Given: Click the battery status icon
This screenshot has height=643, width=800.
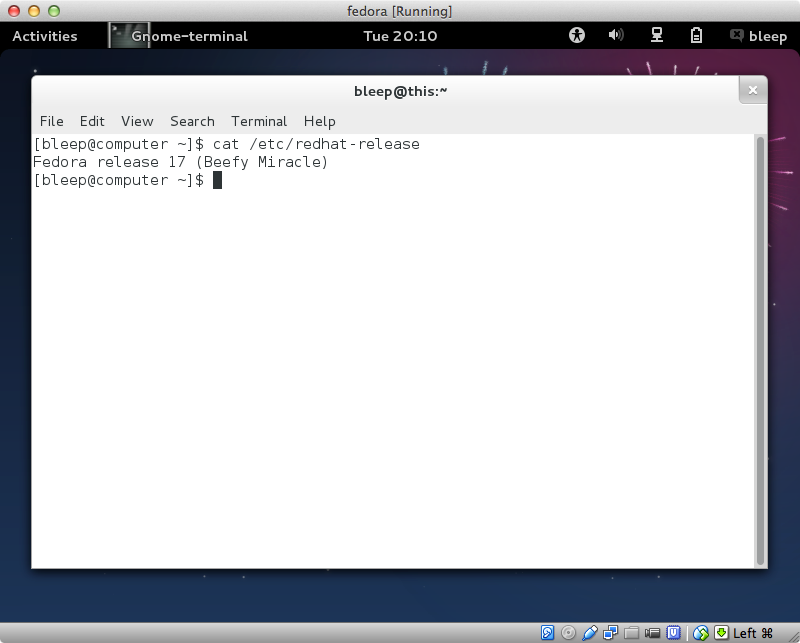Looking at the screenshot, I should point(697,35).
